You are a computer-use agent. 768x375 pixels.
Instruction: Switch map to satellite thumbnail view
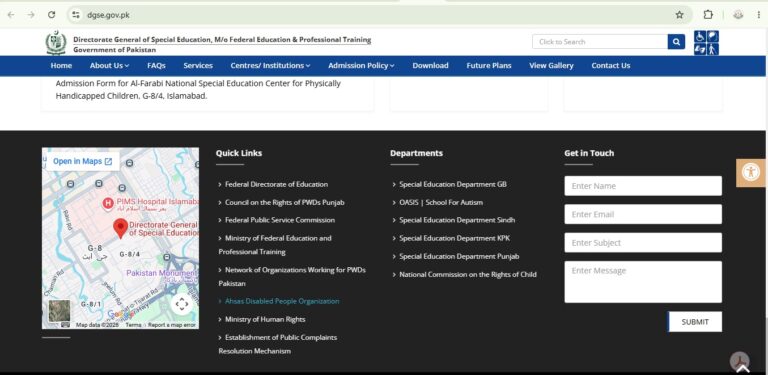pos(59,310)
